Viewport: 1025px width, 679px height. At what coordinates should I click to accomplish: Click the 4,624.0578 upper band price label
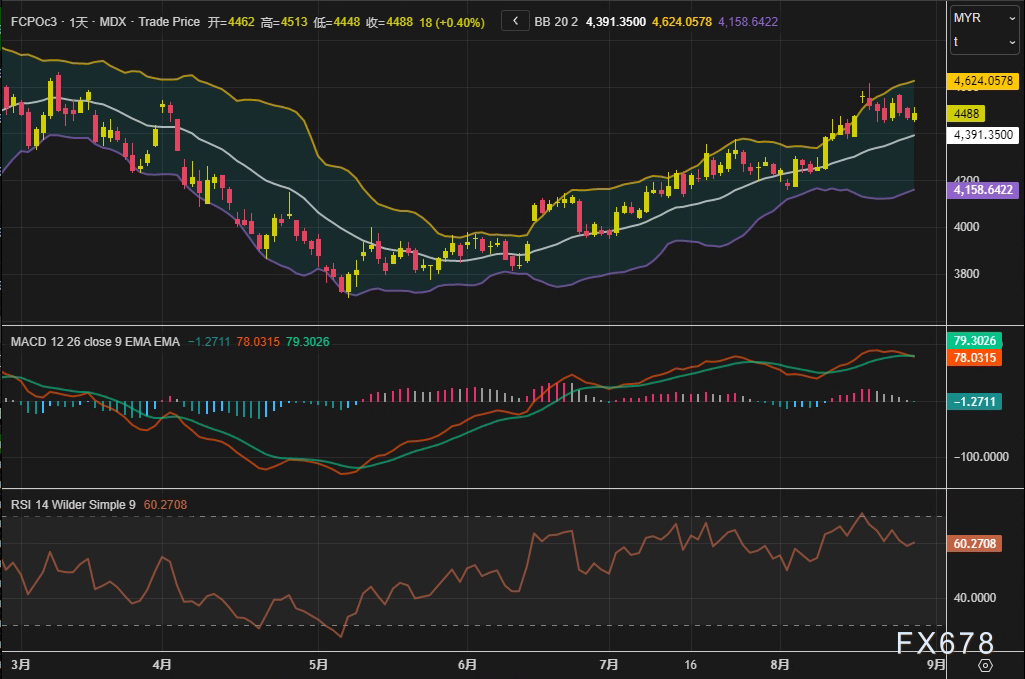pos(985,81)
